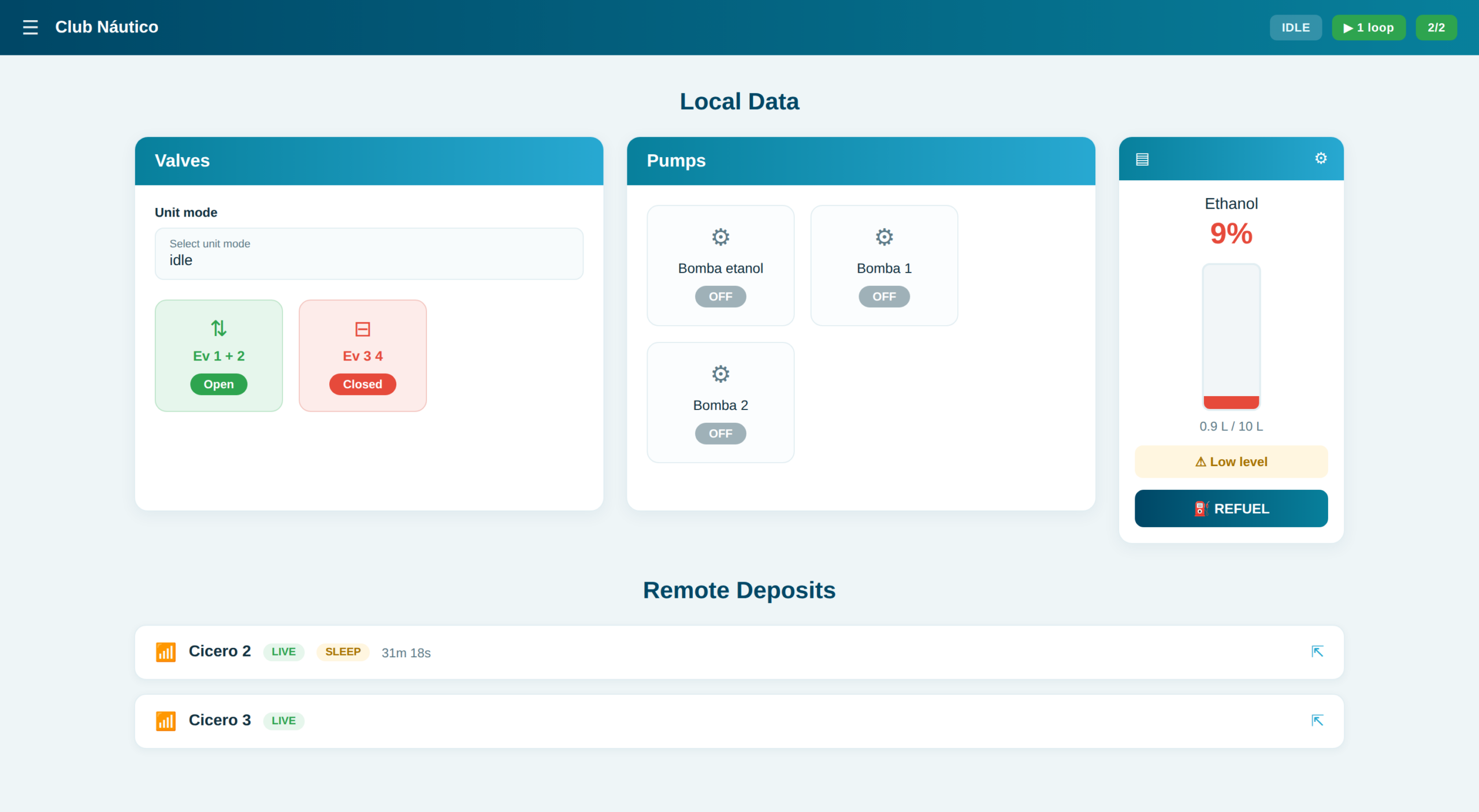The image size is (1479, 812).
Task: Click the Cicero 3 signal icon
Action: click(166, 721)
